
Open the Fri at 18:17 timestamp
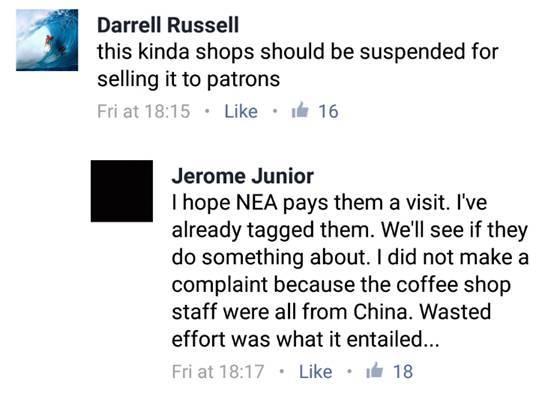pos(218,372)
